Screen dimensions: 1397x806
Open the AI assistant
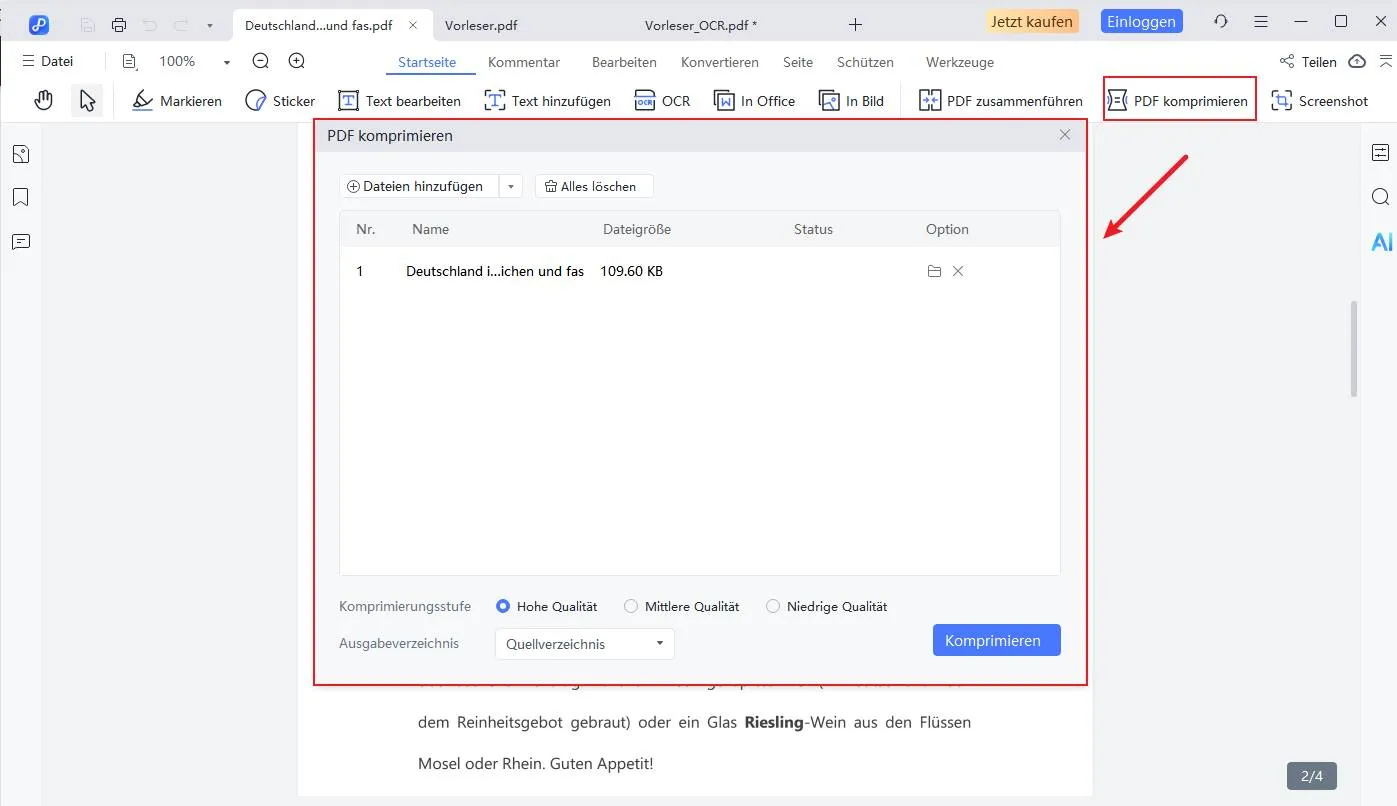tap(1382, 242)
